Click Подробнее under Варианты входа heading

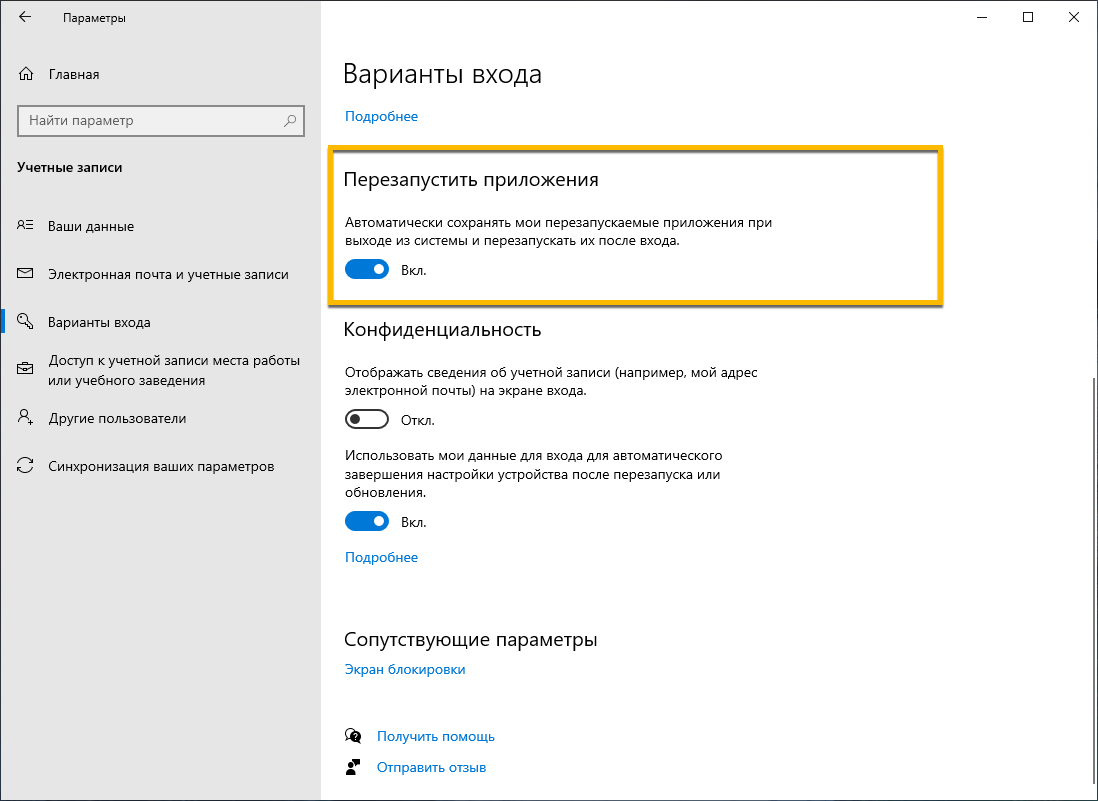[381, 116]
